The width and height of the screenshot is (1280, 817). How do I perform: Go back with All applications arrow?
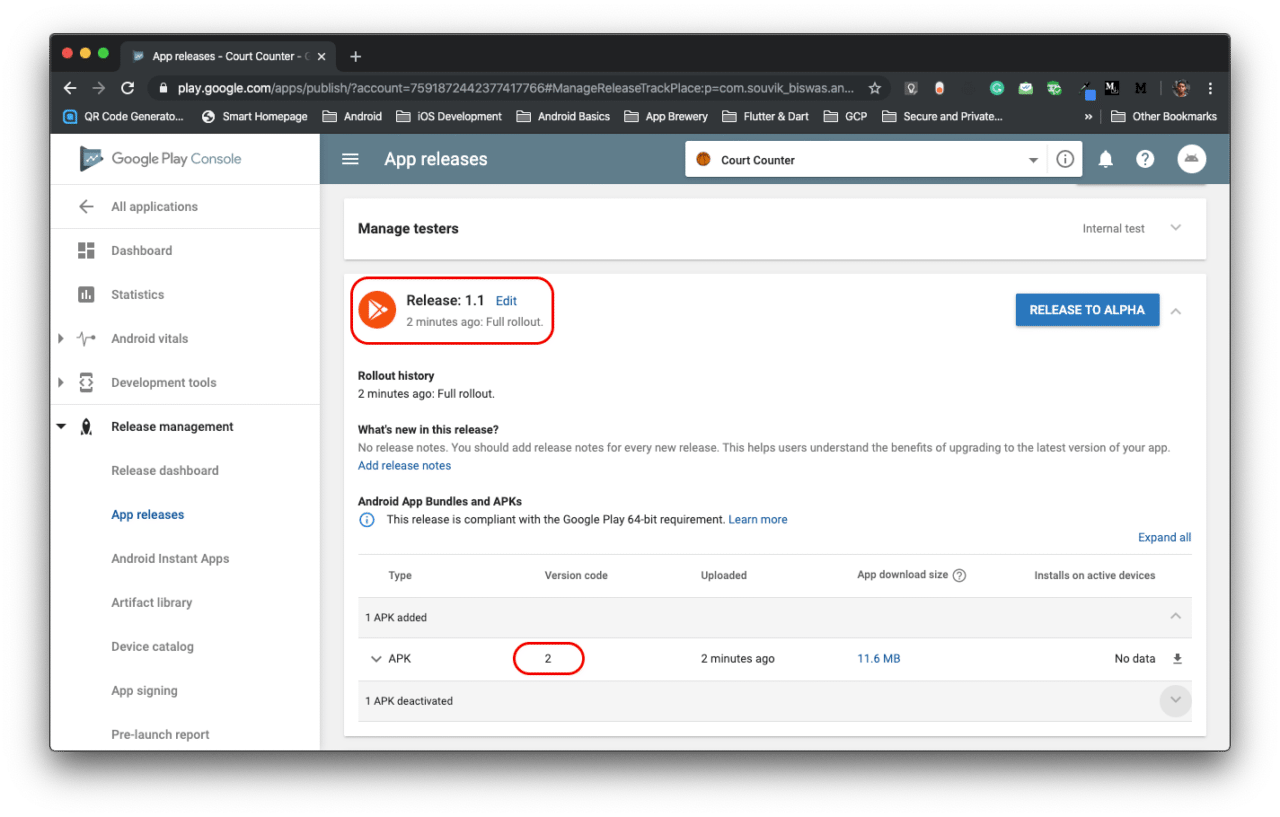[x=86, y=206]
